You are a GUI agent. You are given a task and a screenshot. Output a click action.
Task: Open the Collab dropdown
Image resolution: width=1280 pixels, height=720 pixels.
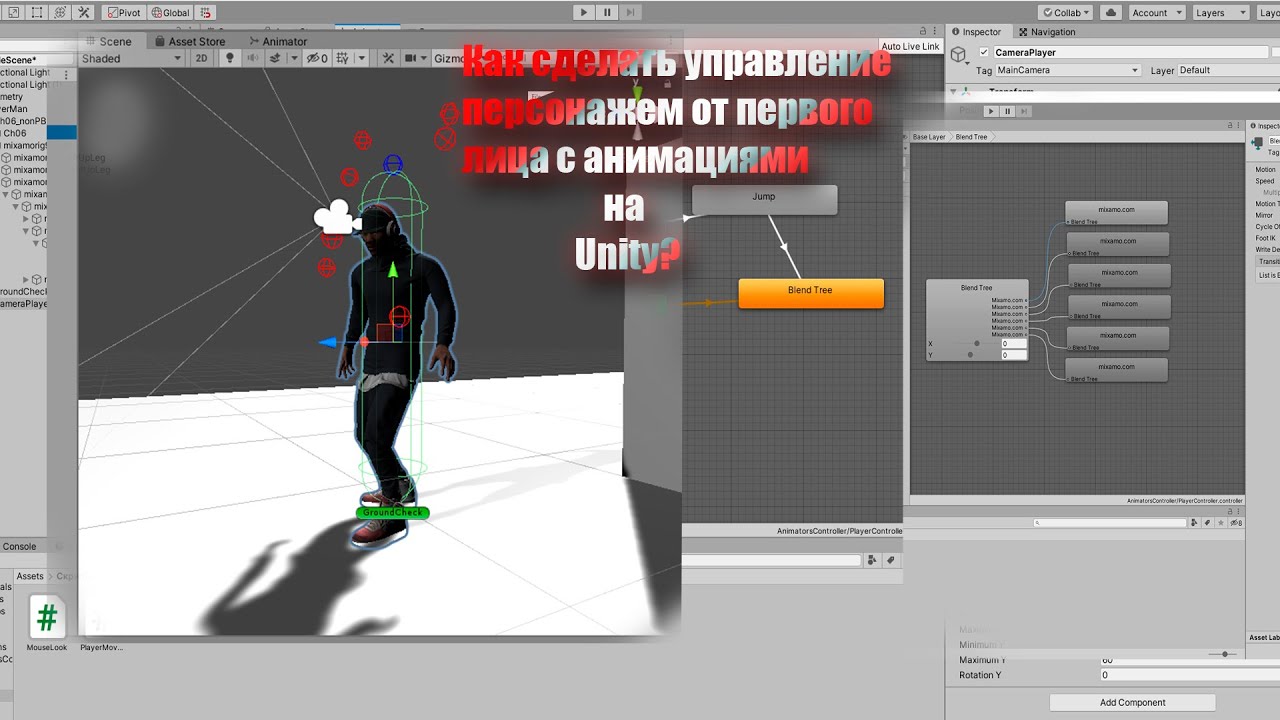(1067, 13)
